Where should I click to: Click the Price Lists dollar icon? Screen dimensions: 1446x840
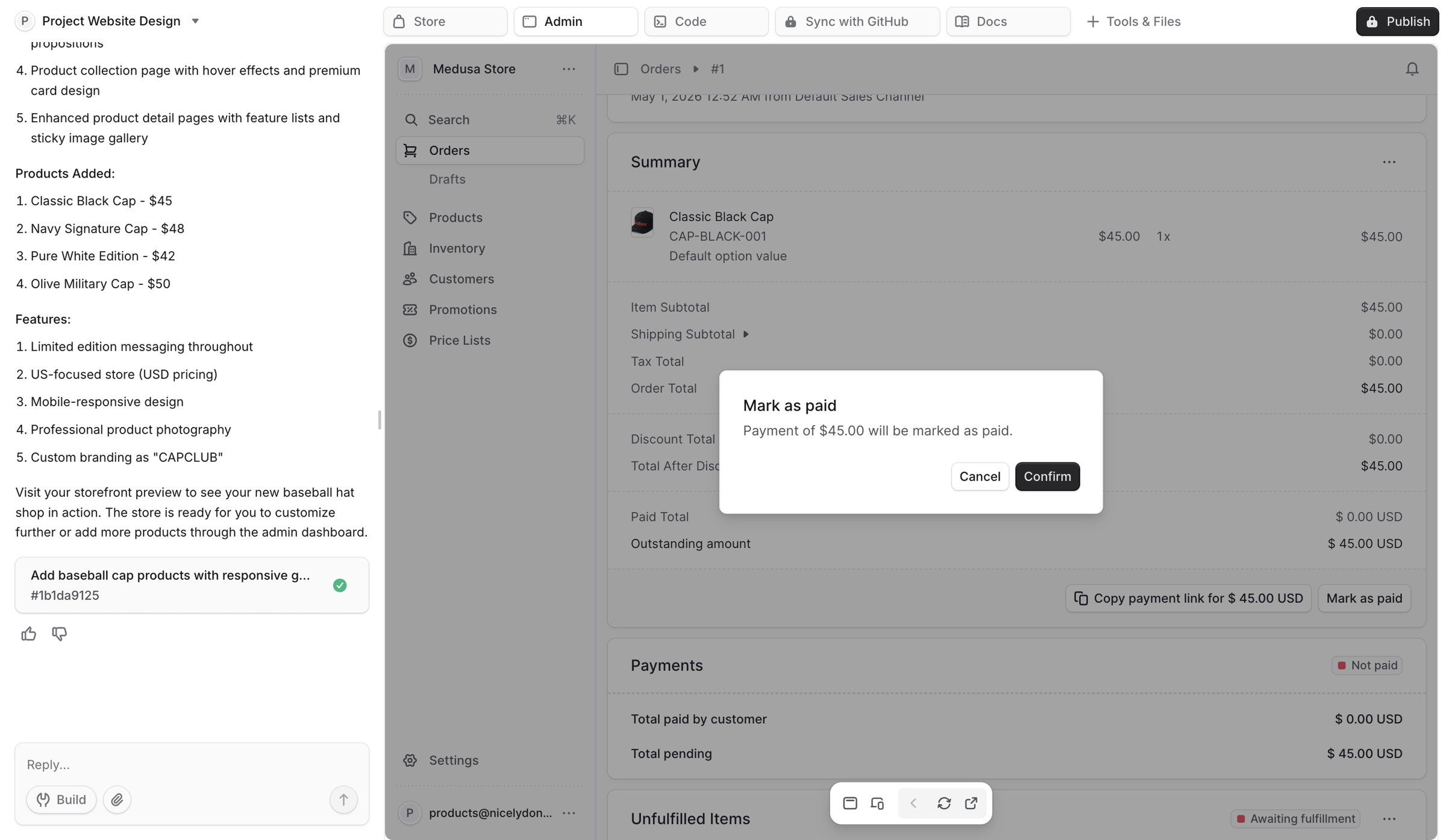(410, 340)
